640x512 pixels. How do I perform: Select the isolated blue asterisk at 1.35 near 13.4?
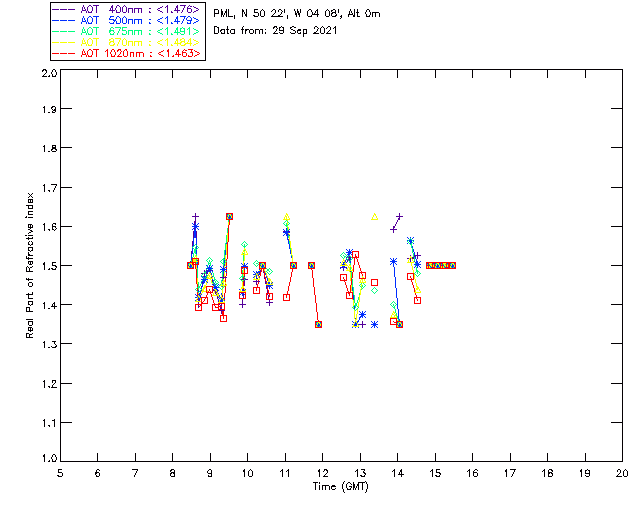click(x=374, y=325)
